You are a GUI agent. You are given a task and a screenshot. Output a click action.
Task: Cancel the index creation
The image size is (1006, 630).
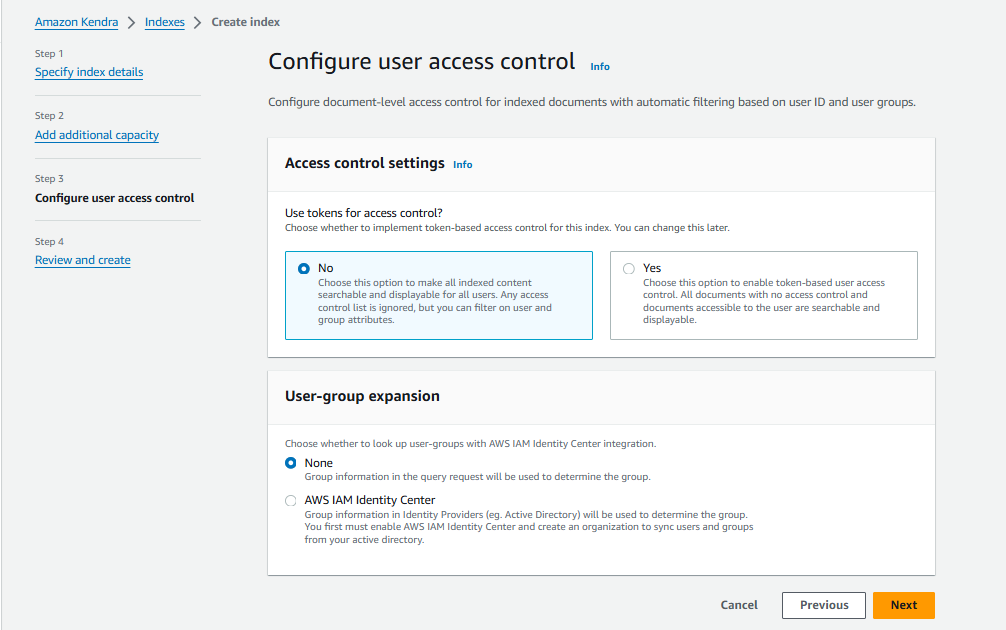pos(739,605)
